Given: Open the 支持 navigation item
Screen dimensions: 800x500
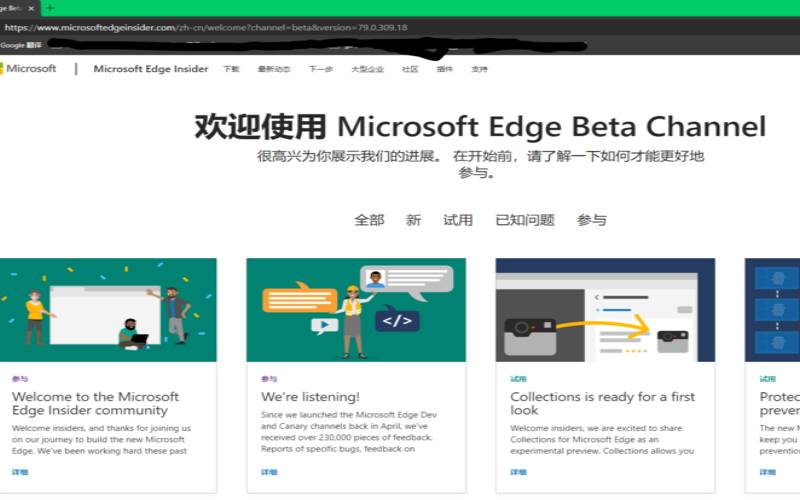Looking at the screenshot, I should 479,69.
